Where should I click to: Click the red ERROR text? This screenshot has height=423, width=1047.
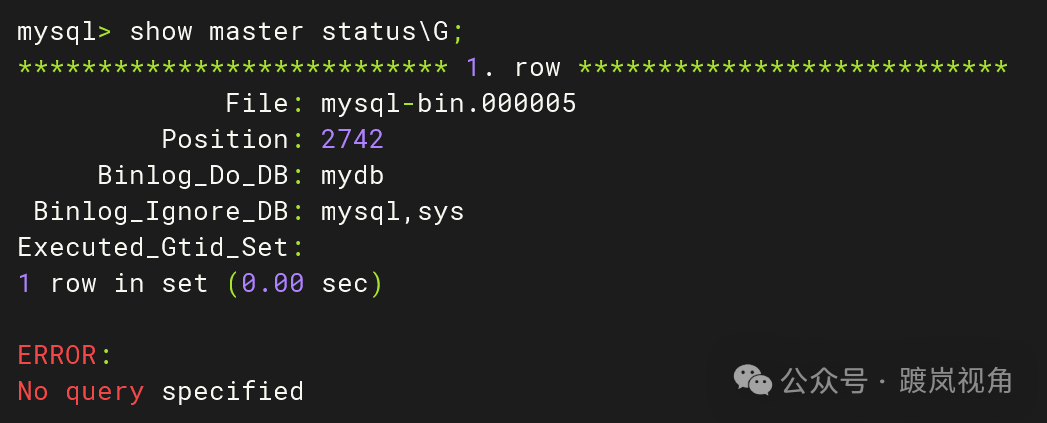57,356
